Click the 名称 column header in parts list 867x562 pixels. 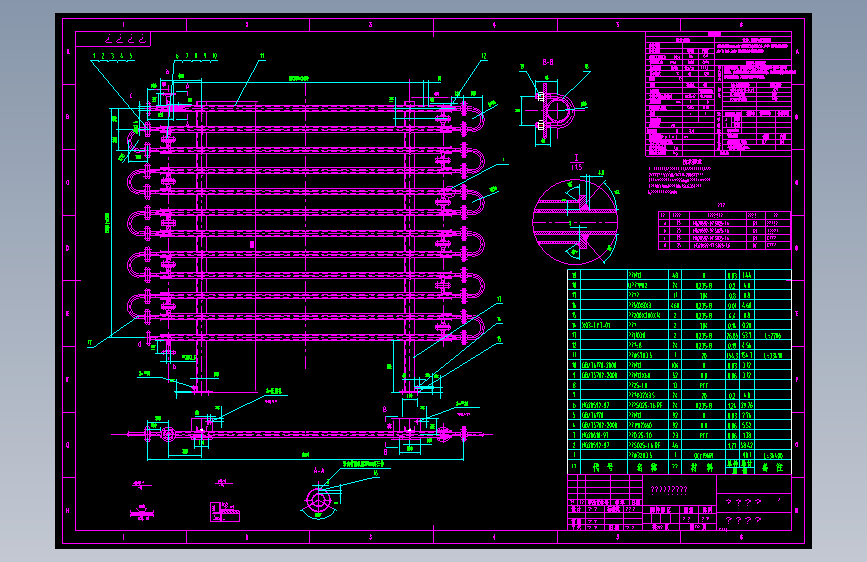tap(647, 467)
